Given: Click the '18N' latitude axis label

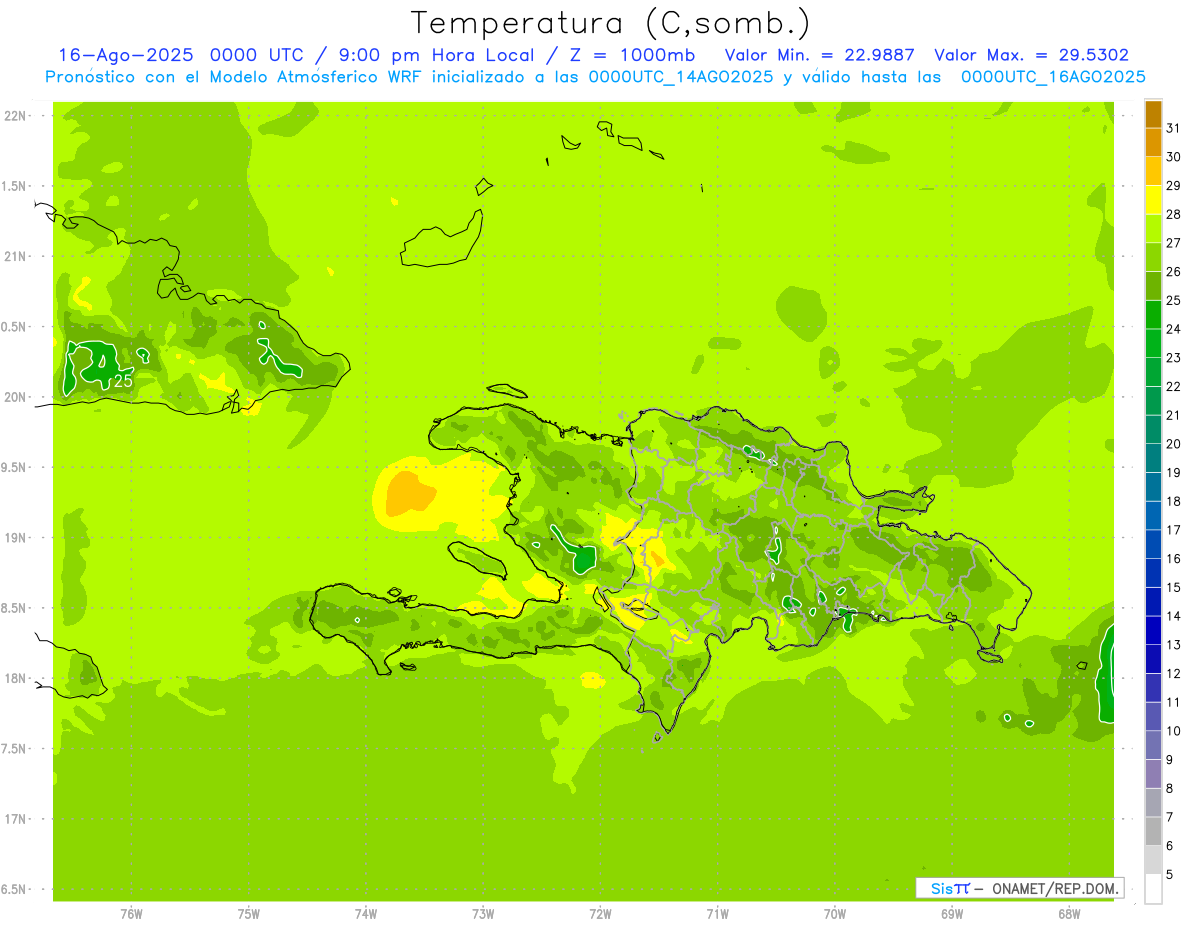Looking at the screenshot, I should coord(17,678).
